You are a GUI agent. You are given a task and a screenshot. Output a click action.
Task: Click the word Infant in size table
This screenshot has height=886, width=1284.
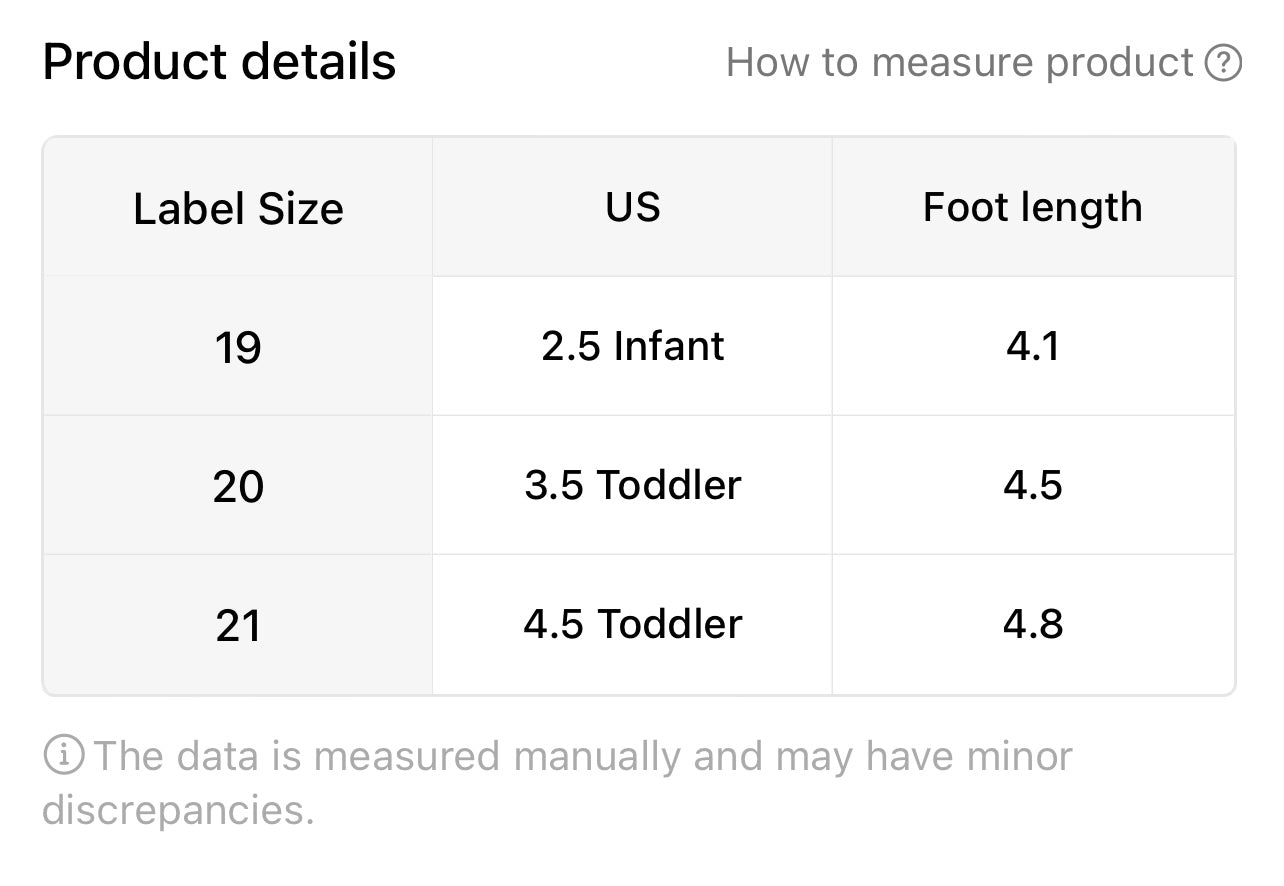669,346
